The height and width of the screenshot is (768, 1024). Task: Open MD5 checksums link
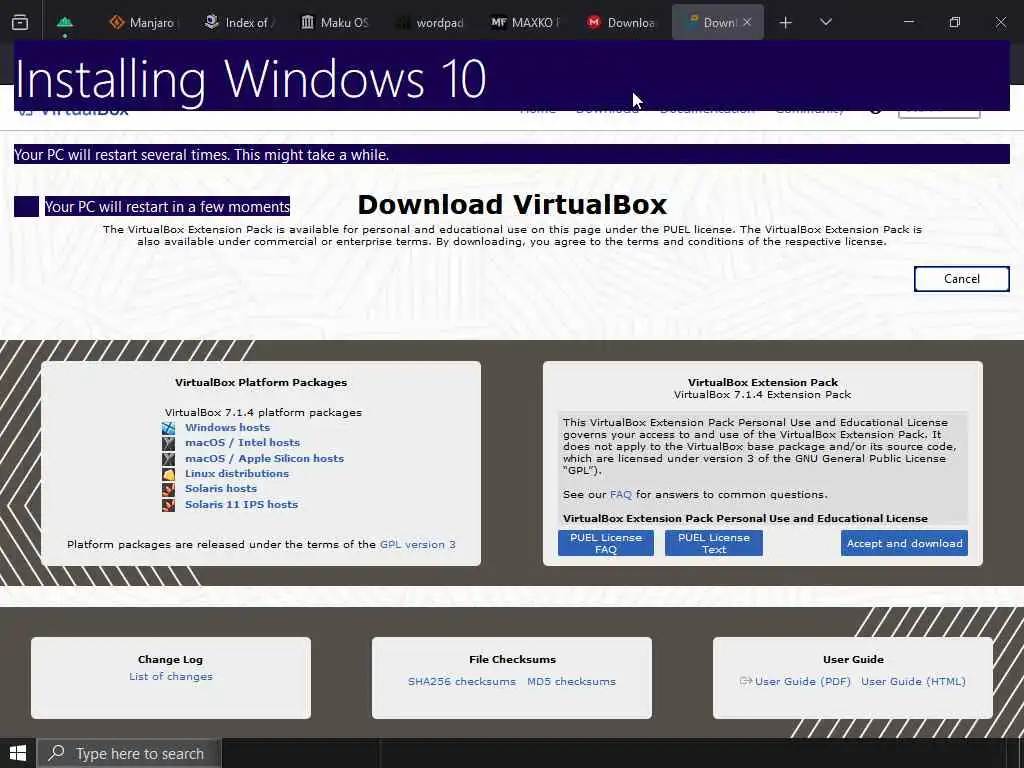point(571,681)
